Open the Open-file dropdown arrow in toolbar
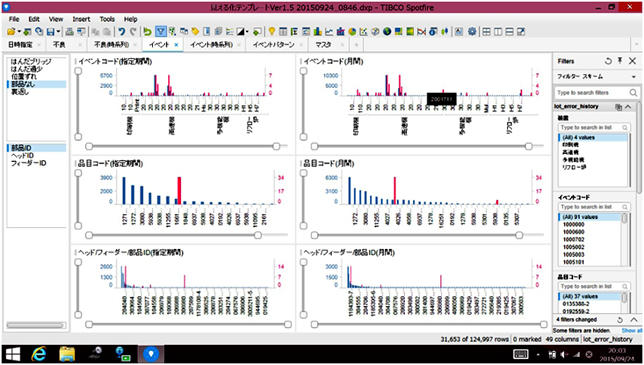 coord(19,32)
